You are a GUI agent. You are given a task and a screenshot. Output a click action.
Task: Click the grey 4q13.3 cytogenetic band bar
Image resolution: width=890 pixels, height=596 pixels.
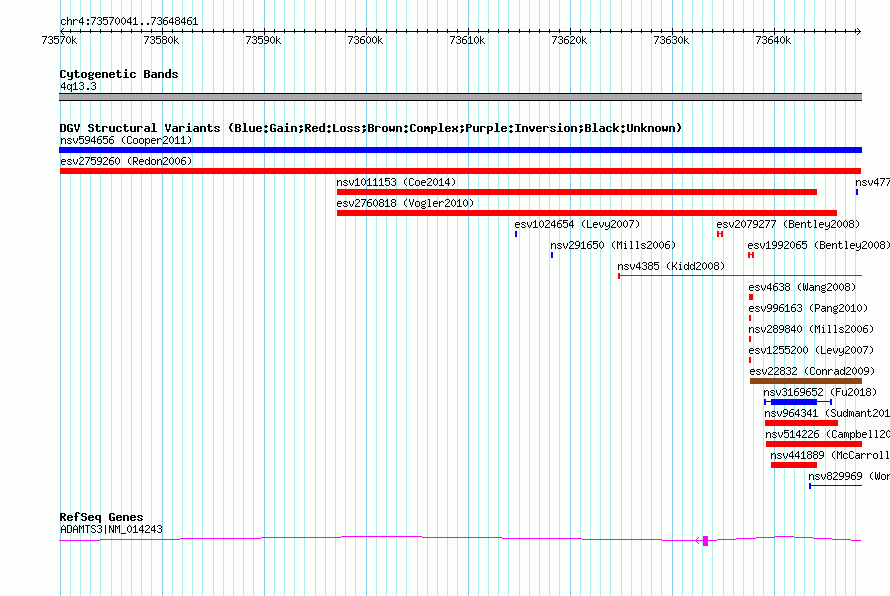[460, 97]
